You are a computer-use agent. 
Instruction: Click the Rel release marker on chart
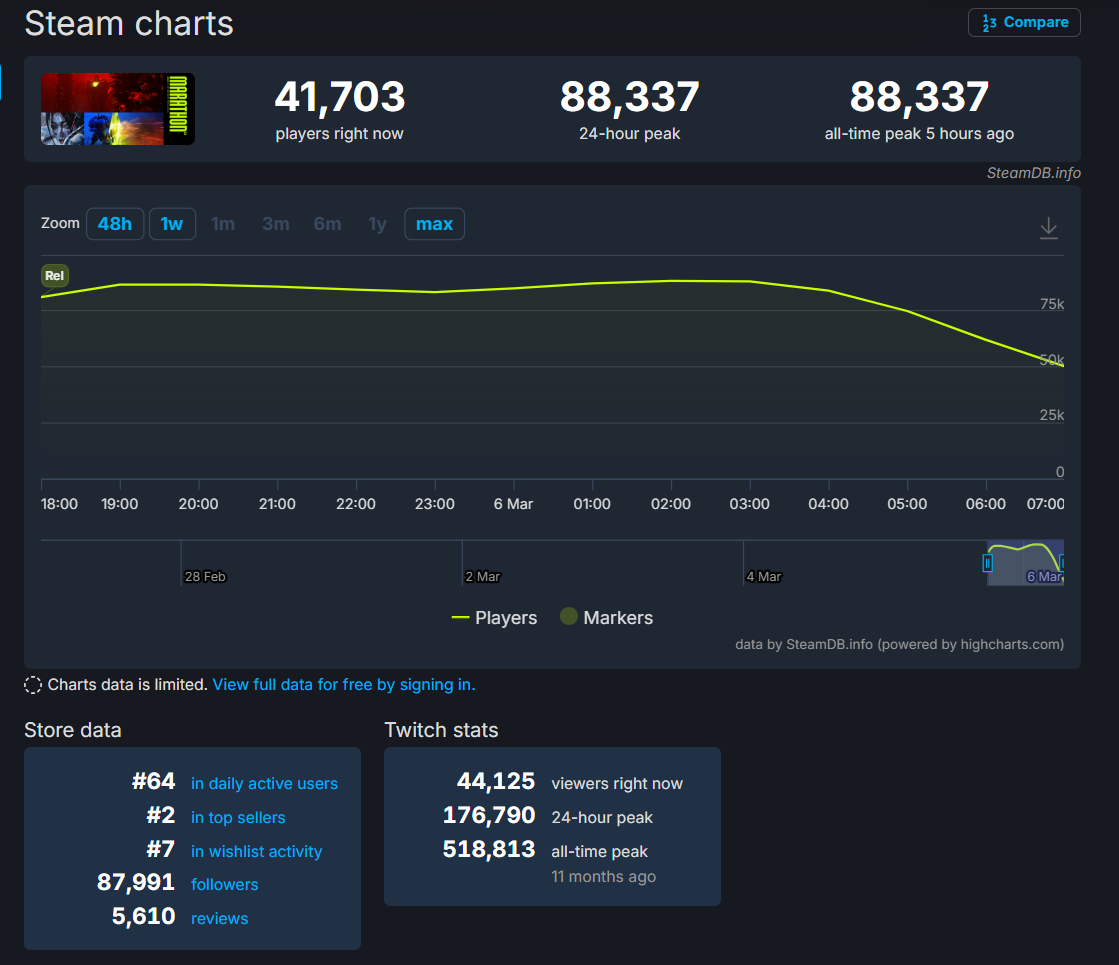[55, 276]
